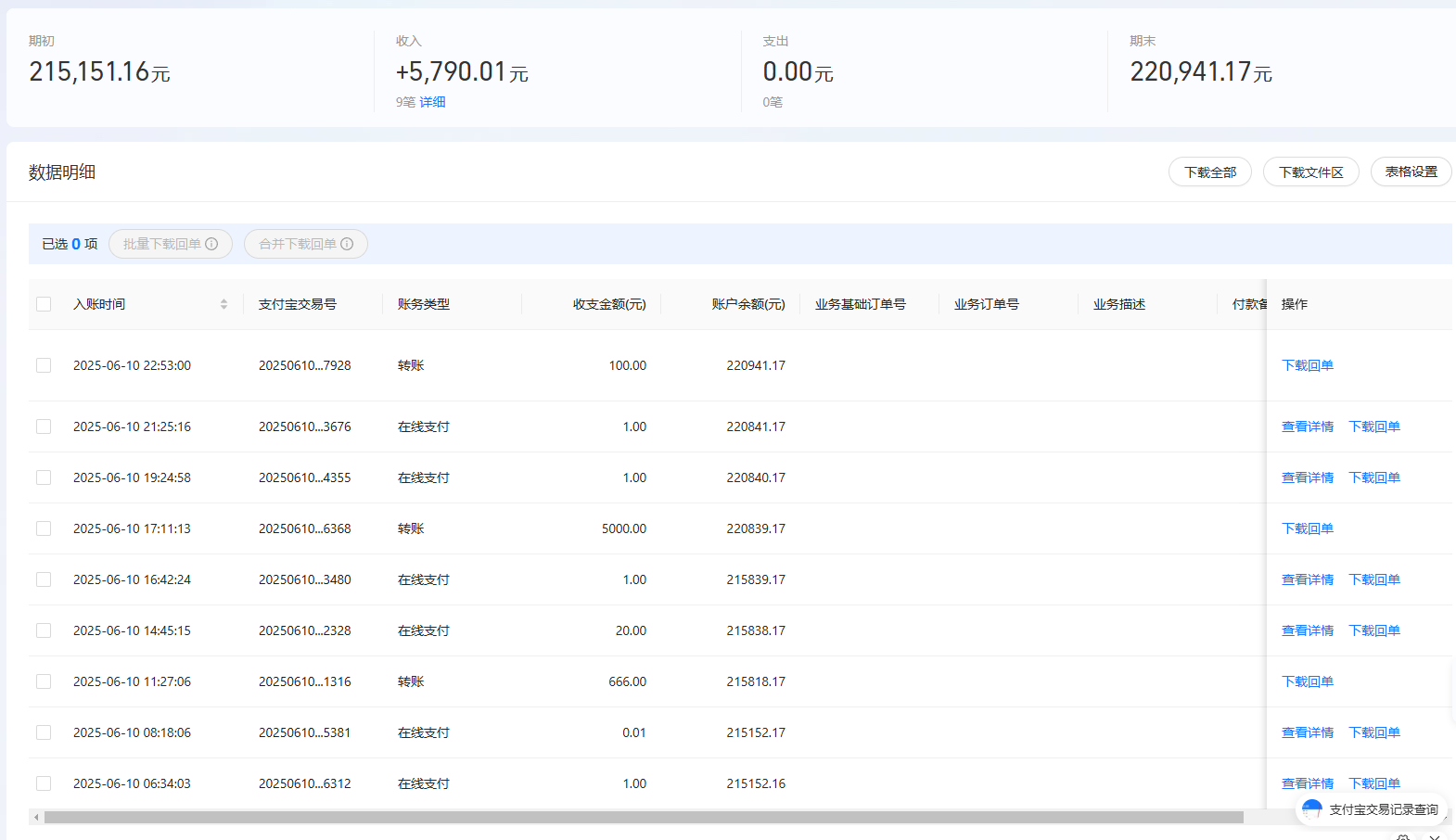This screenshot has height=840, width=1456.
Task: Click the 支付宝交易号 column header
Action: click(298, 304)
